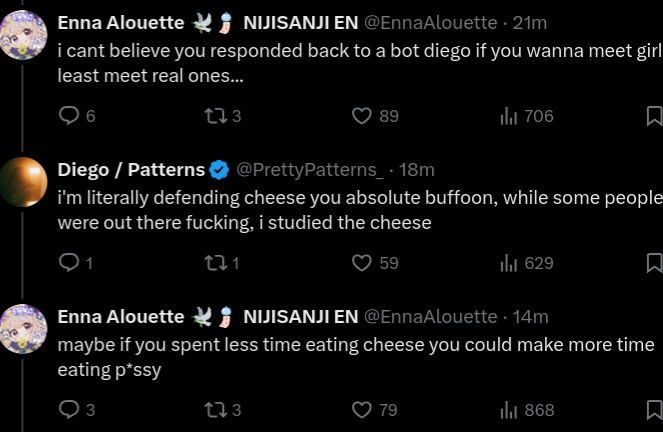663x432 pixels.
Task: Click the Diego / Patterns display name
Action: click(x=131, y=170)
